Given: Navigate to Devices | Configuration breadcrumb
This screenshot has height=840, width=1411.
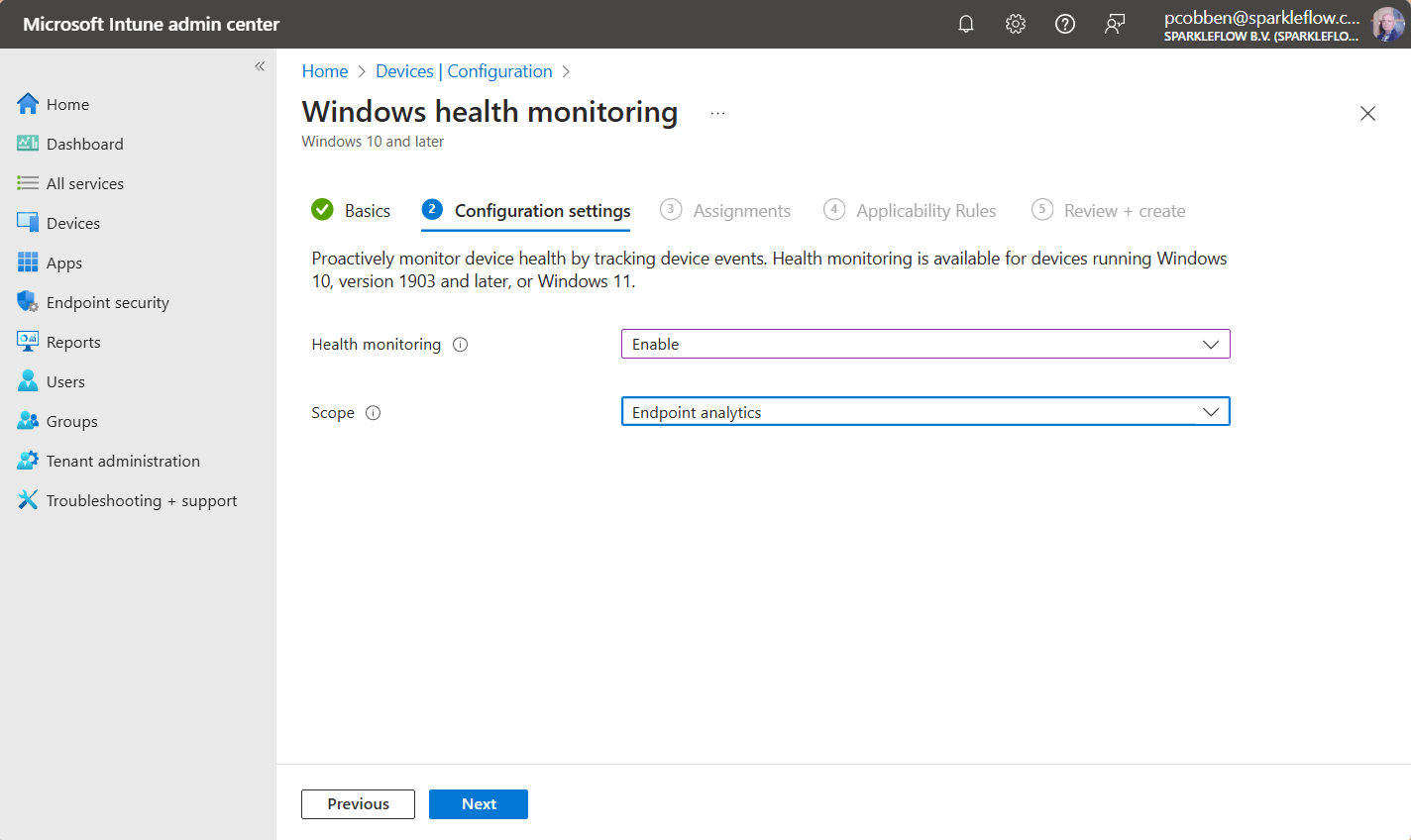Looking at the screenshot, I should coord(464,71).
